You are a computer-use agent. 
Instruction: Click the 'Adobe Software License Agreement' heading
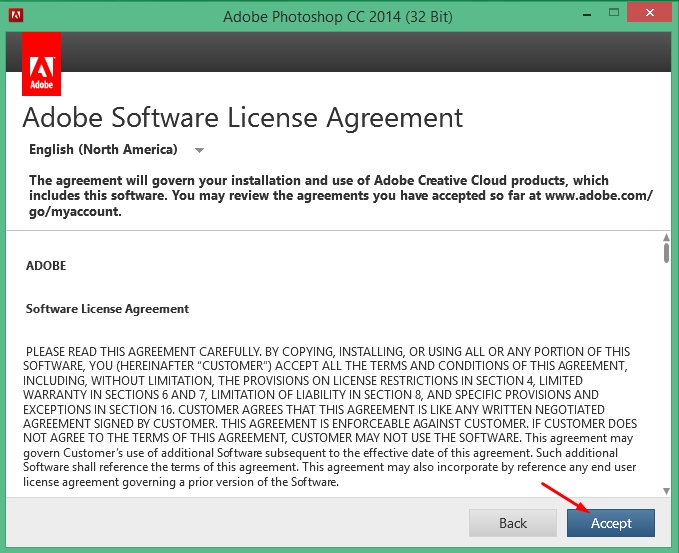(242, 117)
